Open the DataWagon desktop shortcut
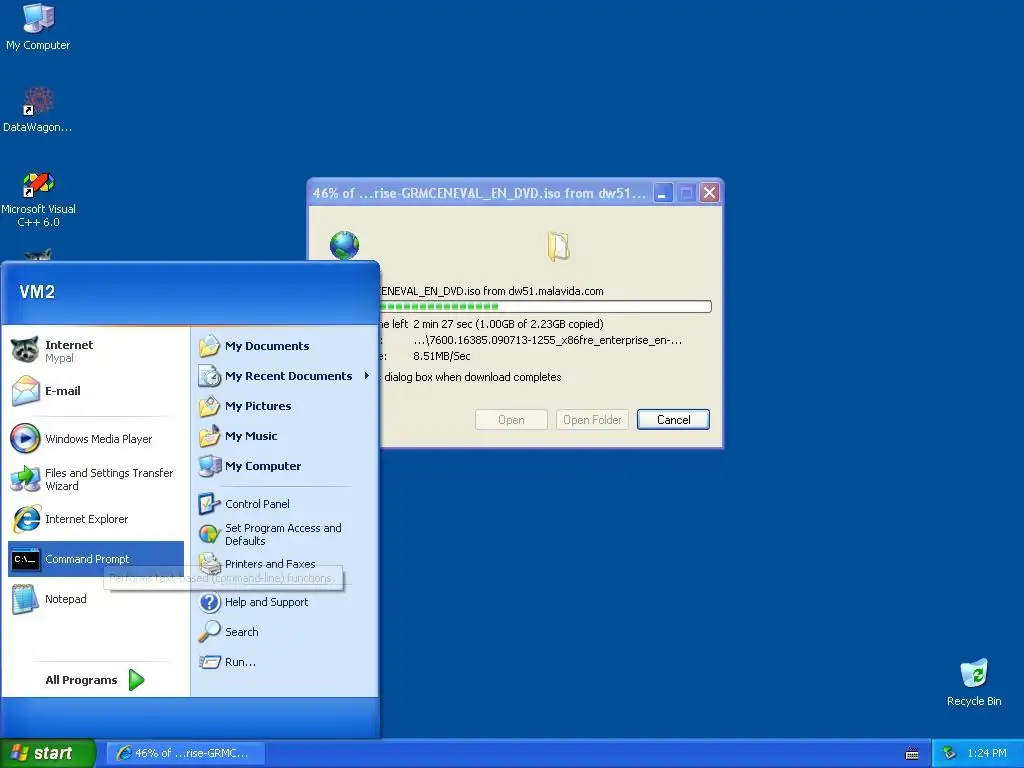This screenshot has width=1024, height=768. pyautogui.click(x=37, y=109)
